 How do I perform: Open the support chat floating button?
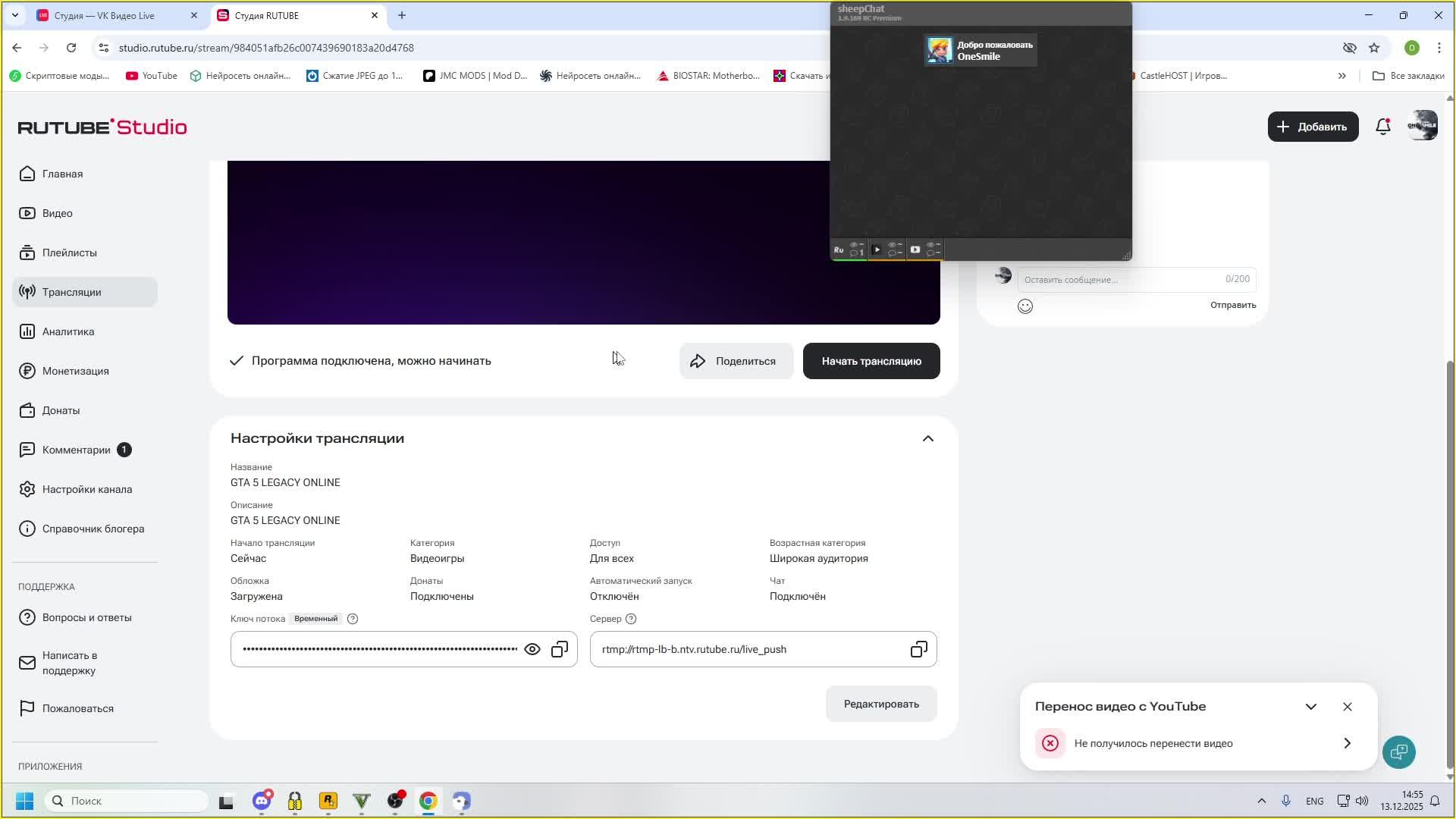point(1398,752)
